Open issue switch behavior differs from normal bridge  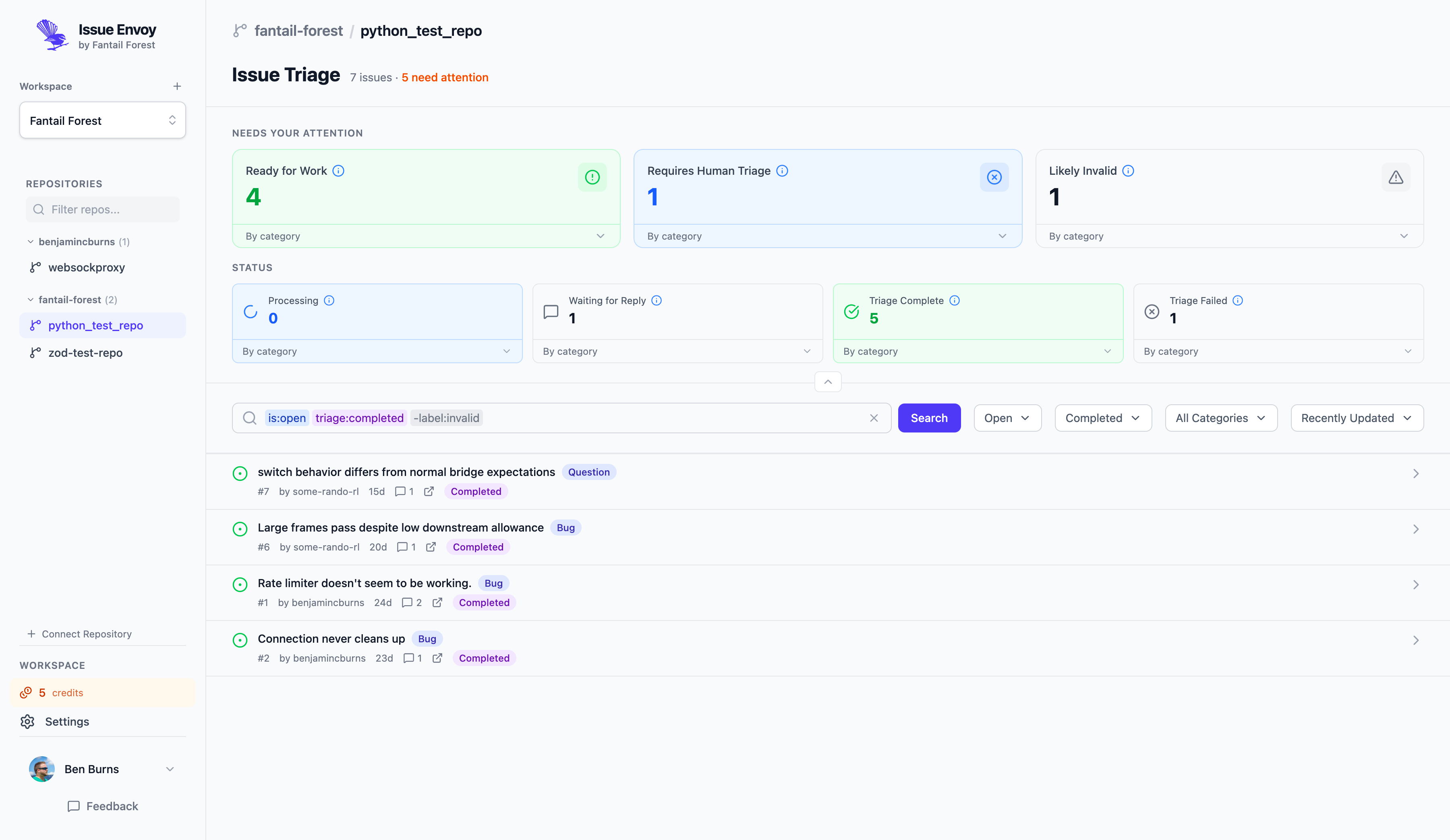406,472
